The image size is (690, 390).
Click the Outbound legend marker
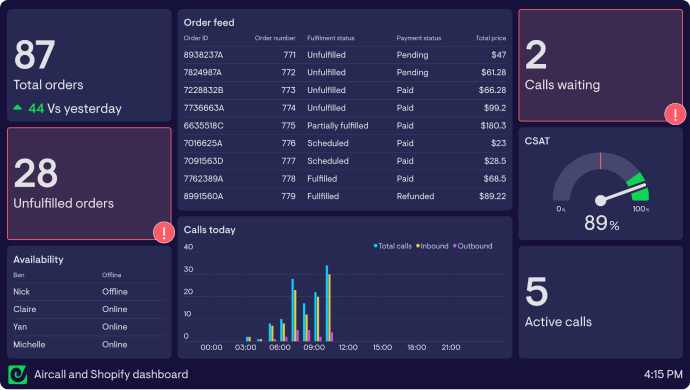(455, 246)
